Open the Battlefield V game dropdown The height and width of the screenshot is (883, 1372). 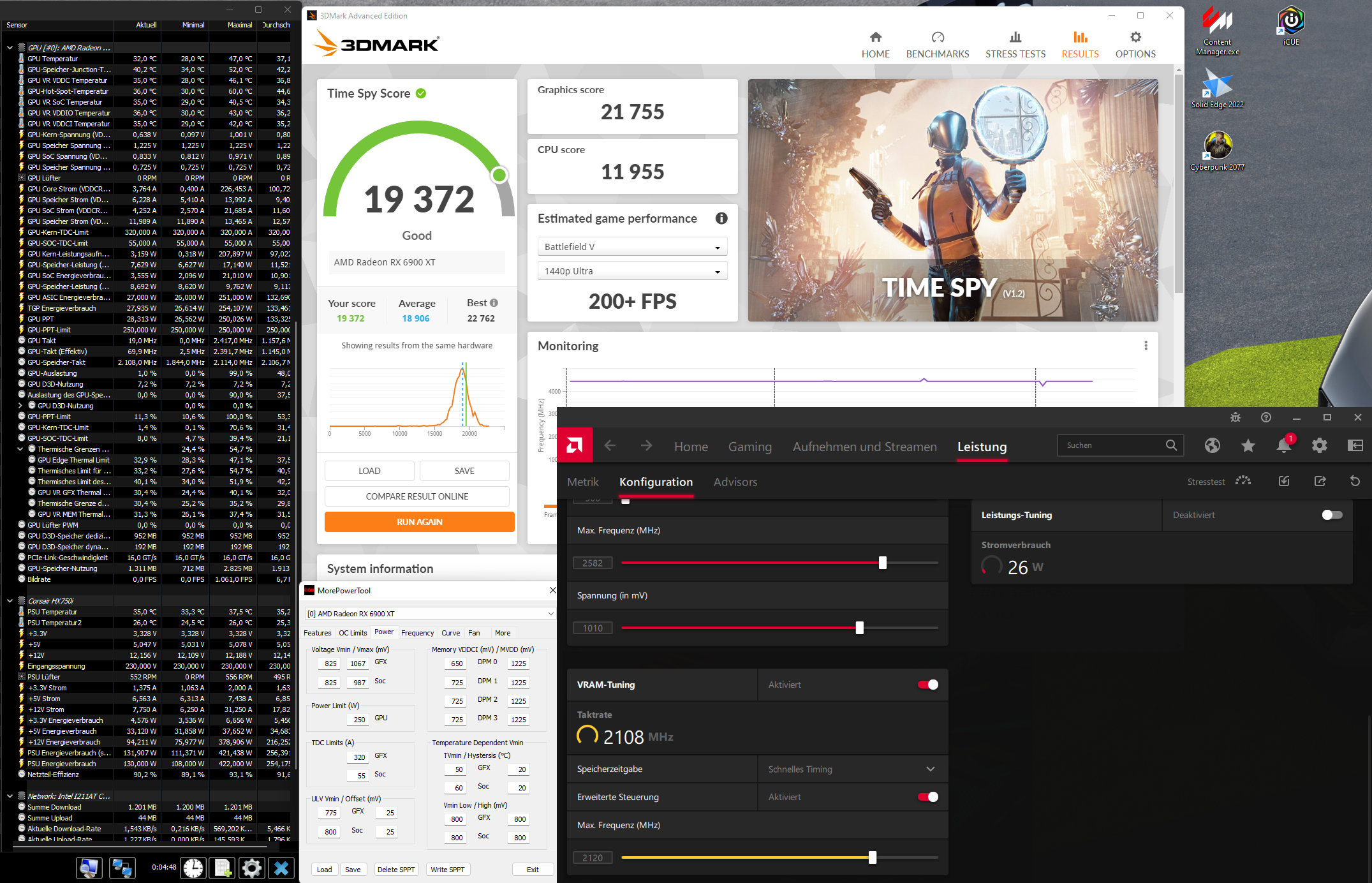pyautogui.click(x=632, y=247)
